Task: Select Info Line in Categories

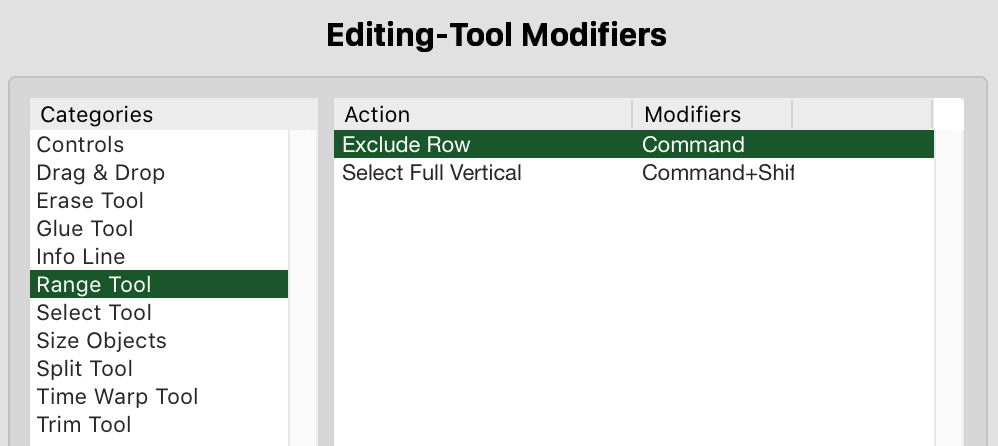Action: point(81,257)
